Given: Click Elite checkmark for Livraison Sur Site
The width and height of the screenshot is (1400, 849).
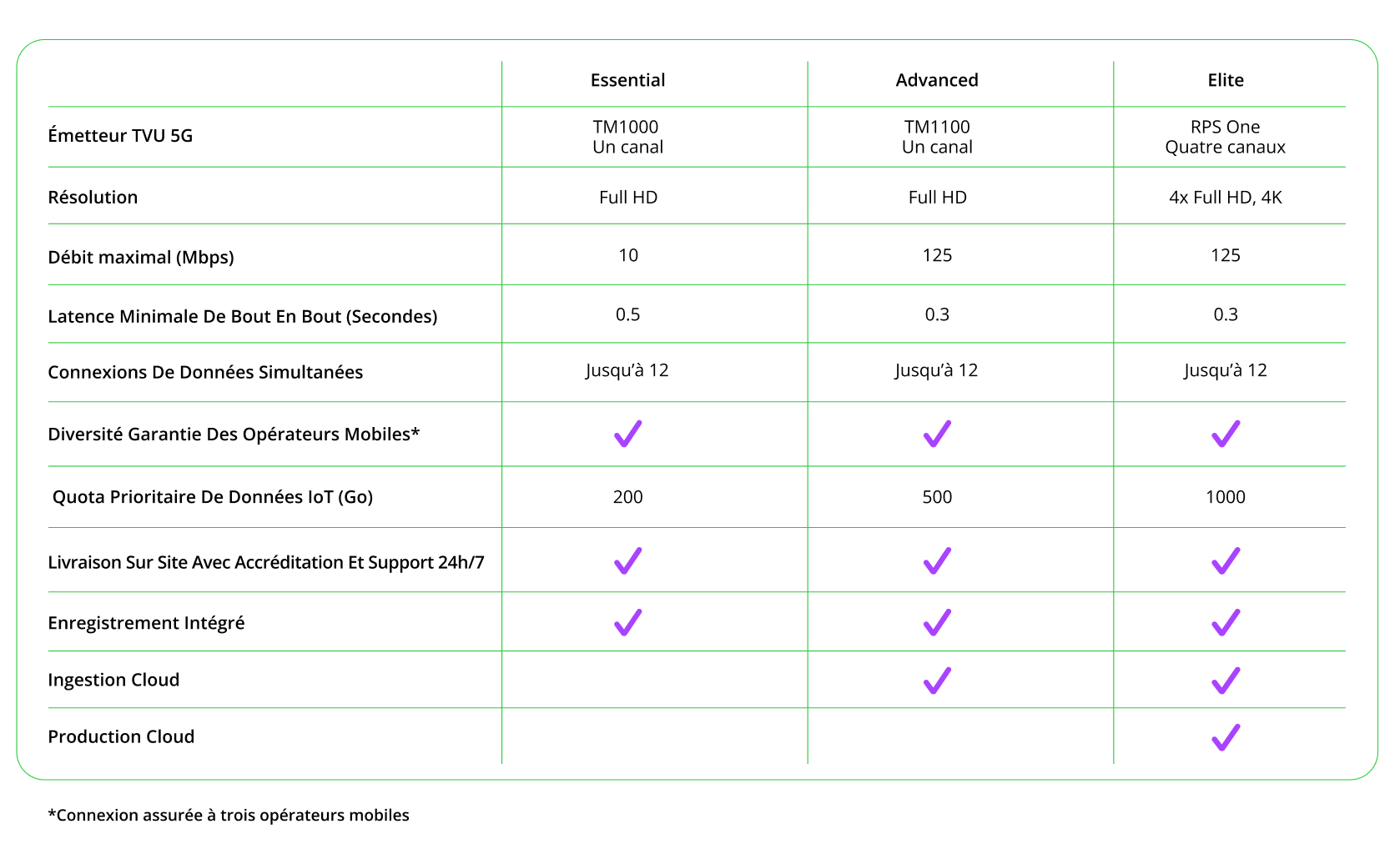Looking at the screenshot, I should tap(1226, 560).
